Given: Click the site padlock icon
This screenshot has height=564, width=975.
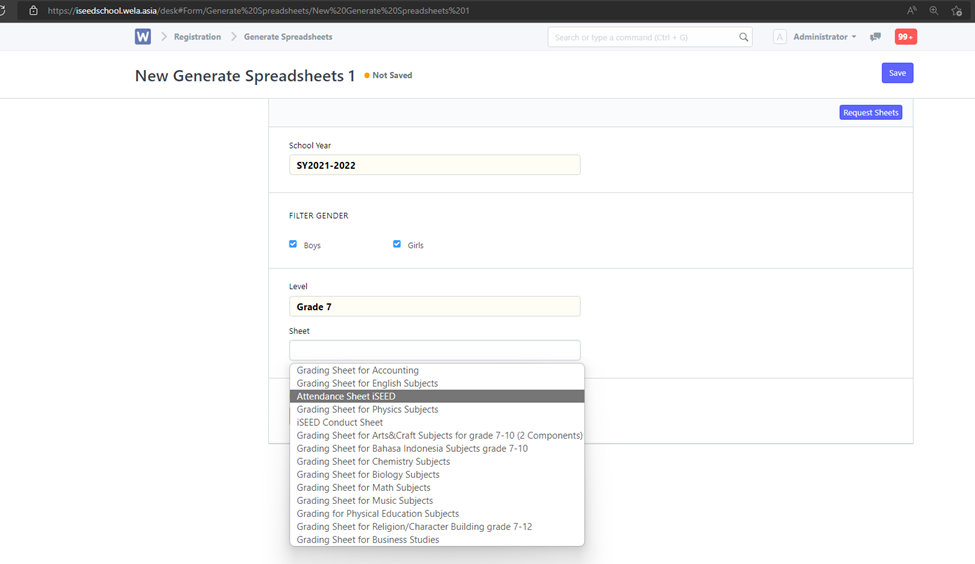Looking at the screenshot, I should [x=33, y=10].
